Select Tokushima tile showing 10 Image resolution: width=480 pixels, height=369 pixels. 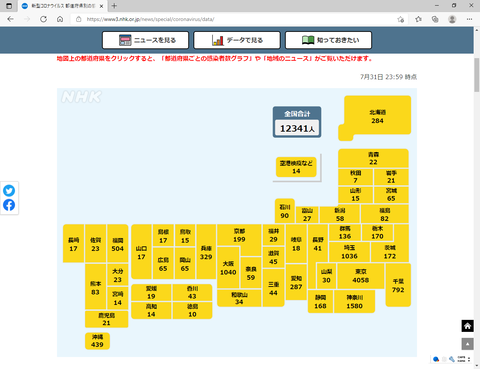[192, 310]
